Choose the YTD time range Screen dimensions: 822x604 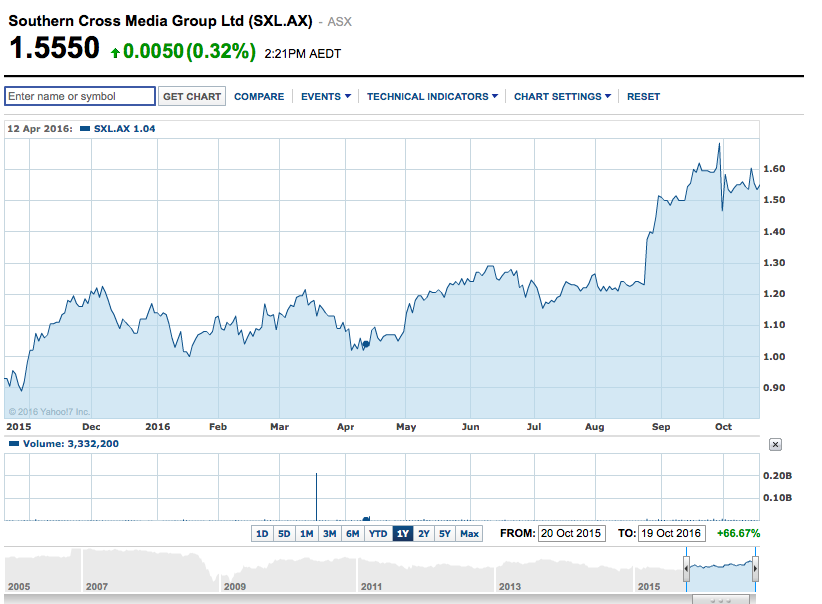pyautogui.click(x=378, y=534)
